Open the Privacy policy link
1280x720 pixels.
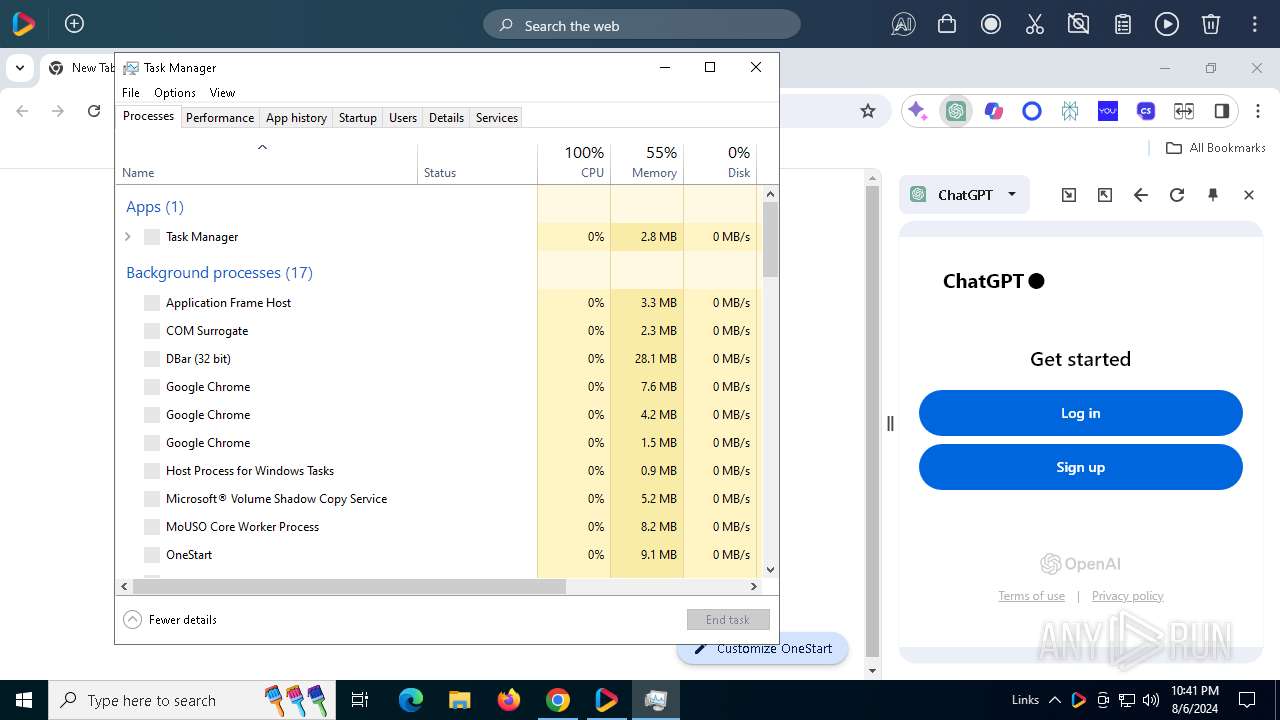1127,596
